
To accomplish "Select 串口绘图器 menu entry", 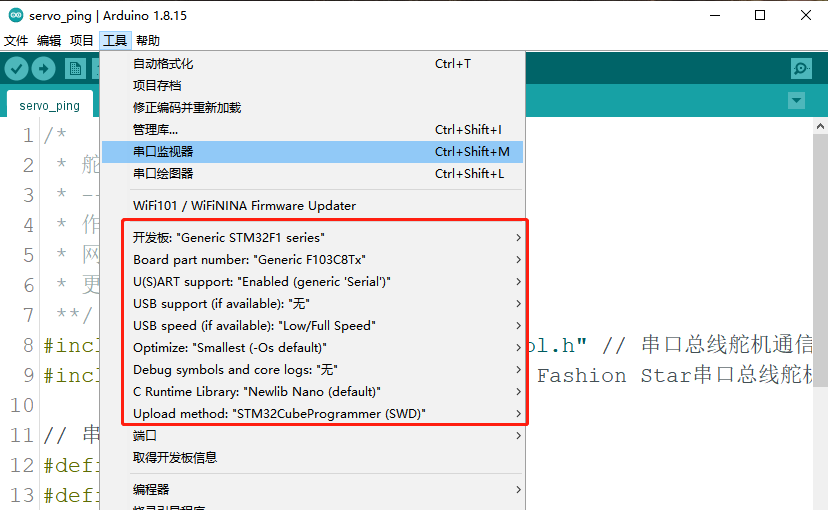I will click(x=163, y=174).
